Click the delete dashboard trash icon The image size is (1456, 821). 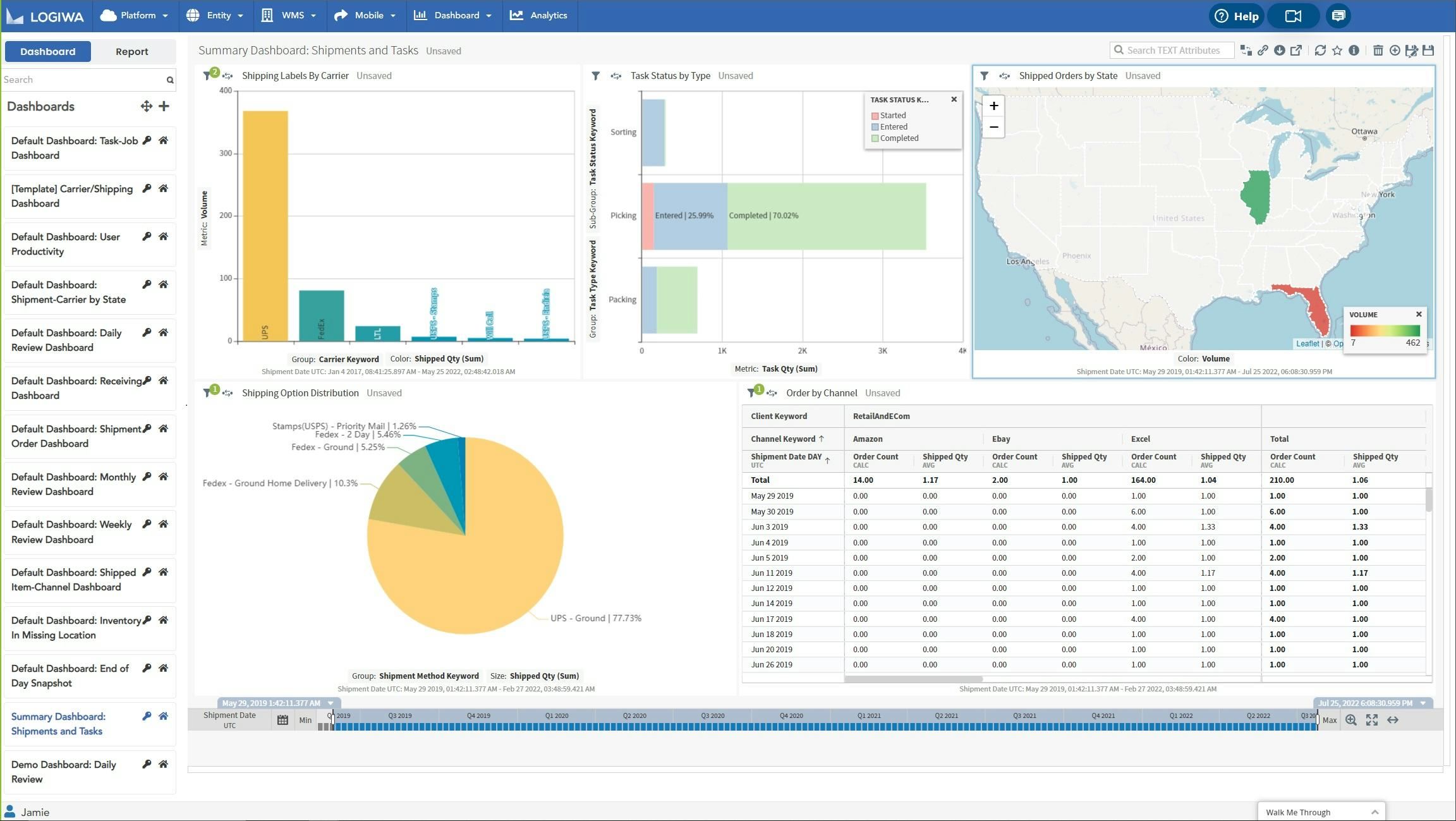1378,51
